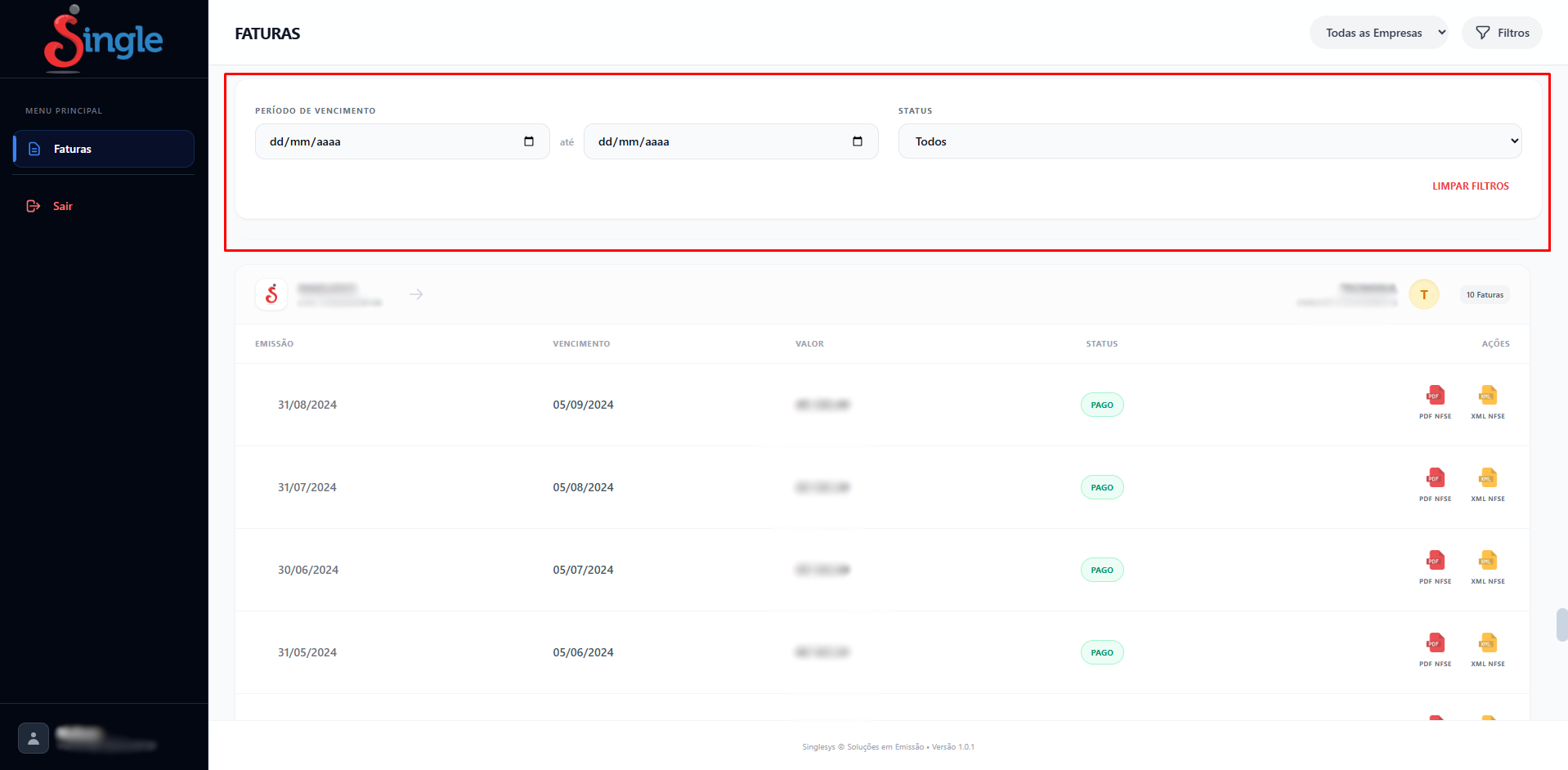Click the footer Singlesys version text
The image size is (1568, 770).
tap(888, 747)
